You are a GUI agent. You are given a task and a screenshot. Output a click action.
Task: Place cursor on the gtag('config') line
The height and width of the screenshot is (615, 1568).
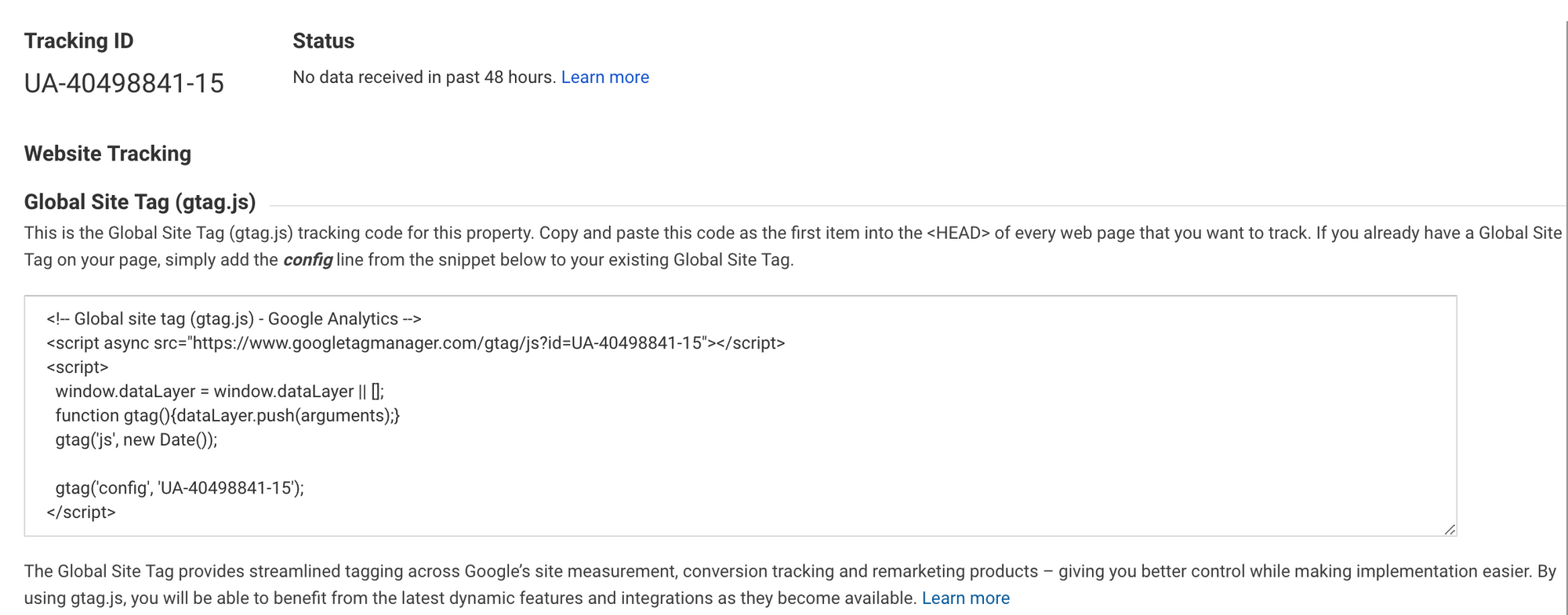180,488
